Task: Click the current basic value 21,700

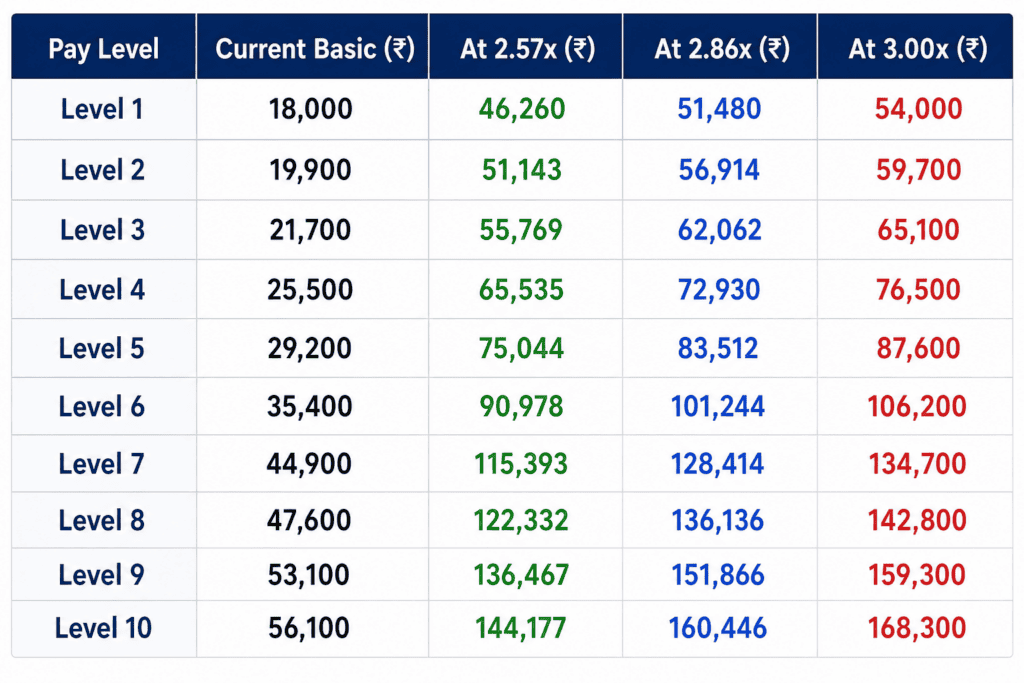Action: click(x=310, y=230)
